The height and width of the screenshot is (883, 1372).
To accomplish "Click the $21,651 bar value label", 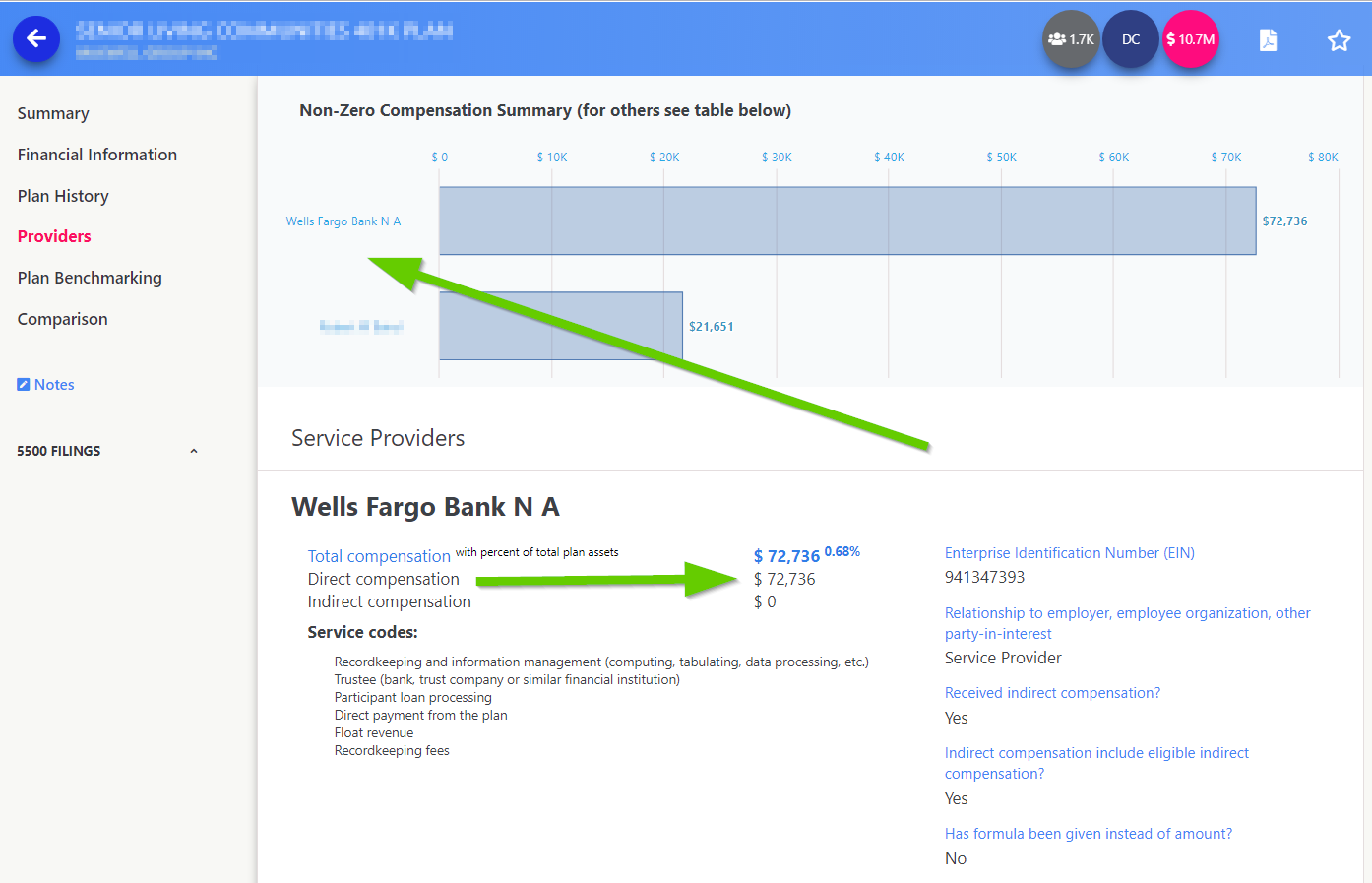I will 712,327.
